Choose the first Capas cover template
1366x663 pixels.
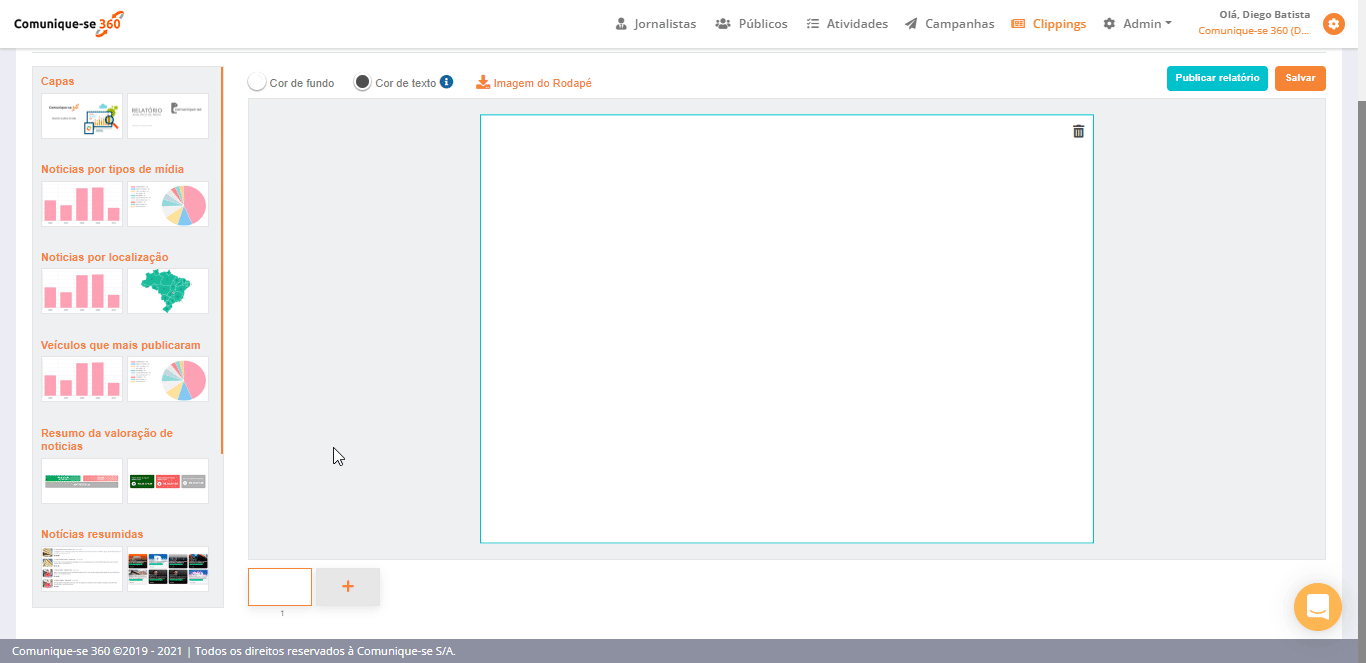[x=82, y=116]
